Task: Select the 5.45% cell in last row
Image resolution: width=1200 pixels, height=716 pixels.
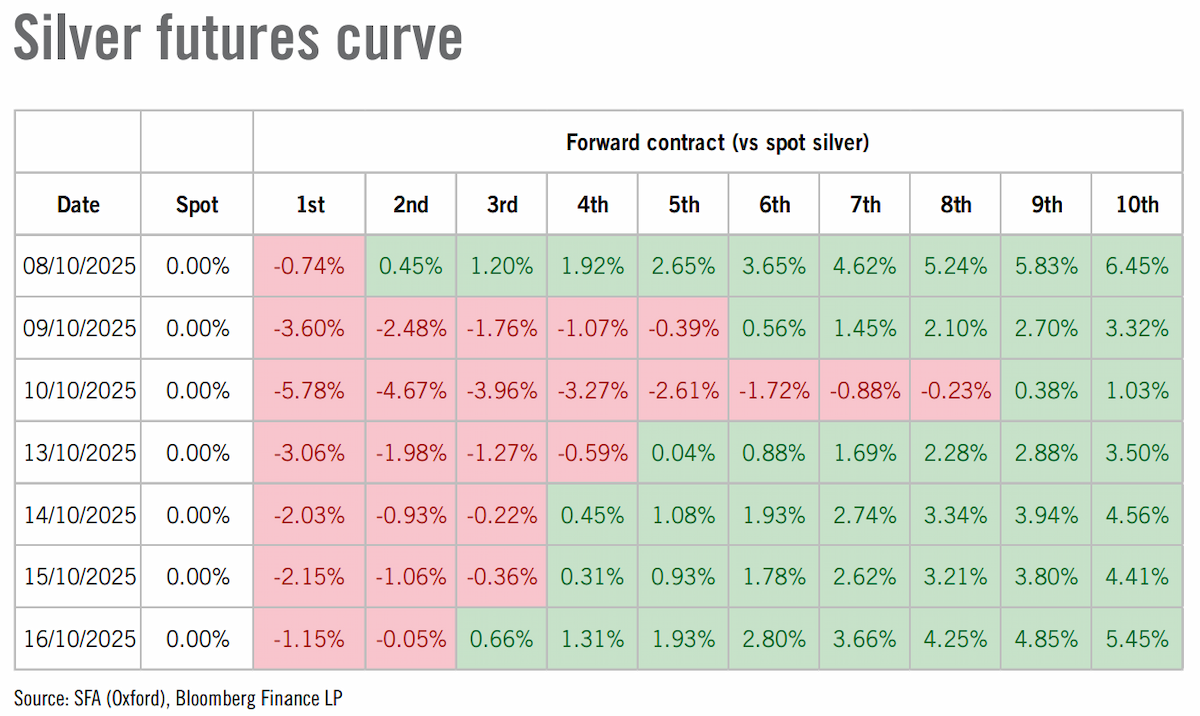Action: click(1137, 638)
